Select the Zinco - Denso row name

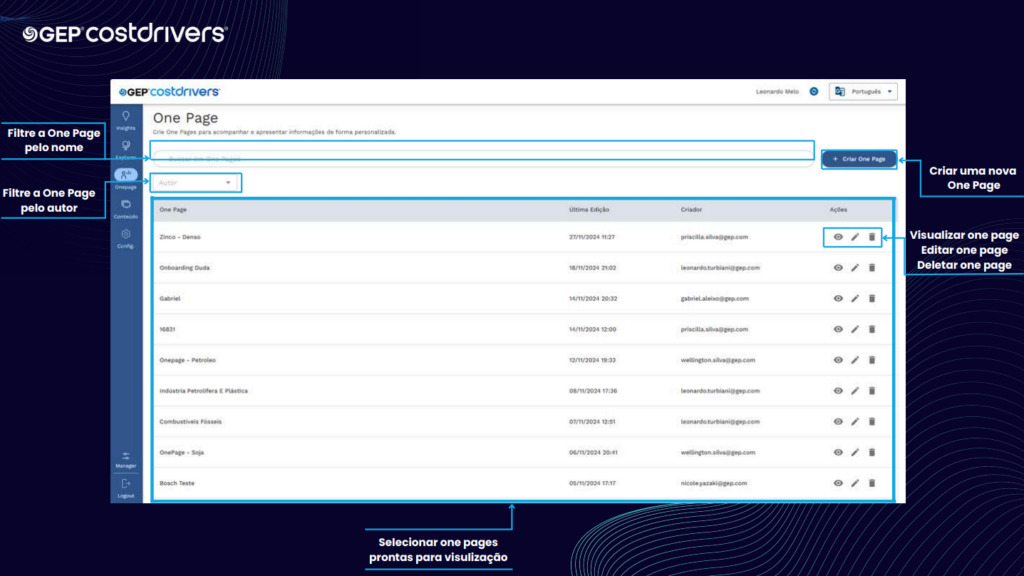180,237
